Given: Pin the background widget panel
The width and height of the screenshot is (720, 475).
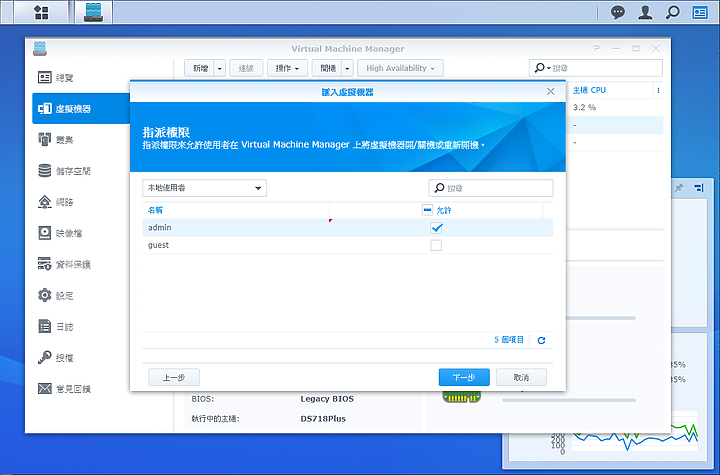Looking at the screenshot, I should pyautogui.click(x=680, y=187).
